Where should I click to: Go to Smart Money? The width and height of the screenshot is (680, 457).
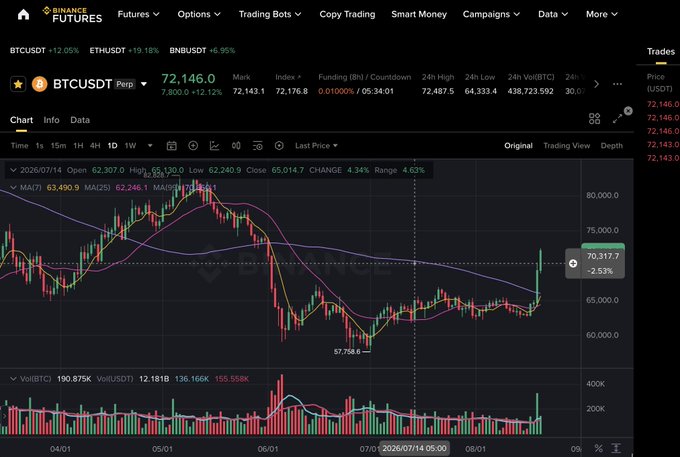(x=419, y=14)
